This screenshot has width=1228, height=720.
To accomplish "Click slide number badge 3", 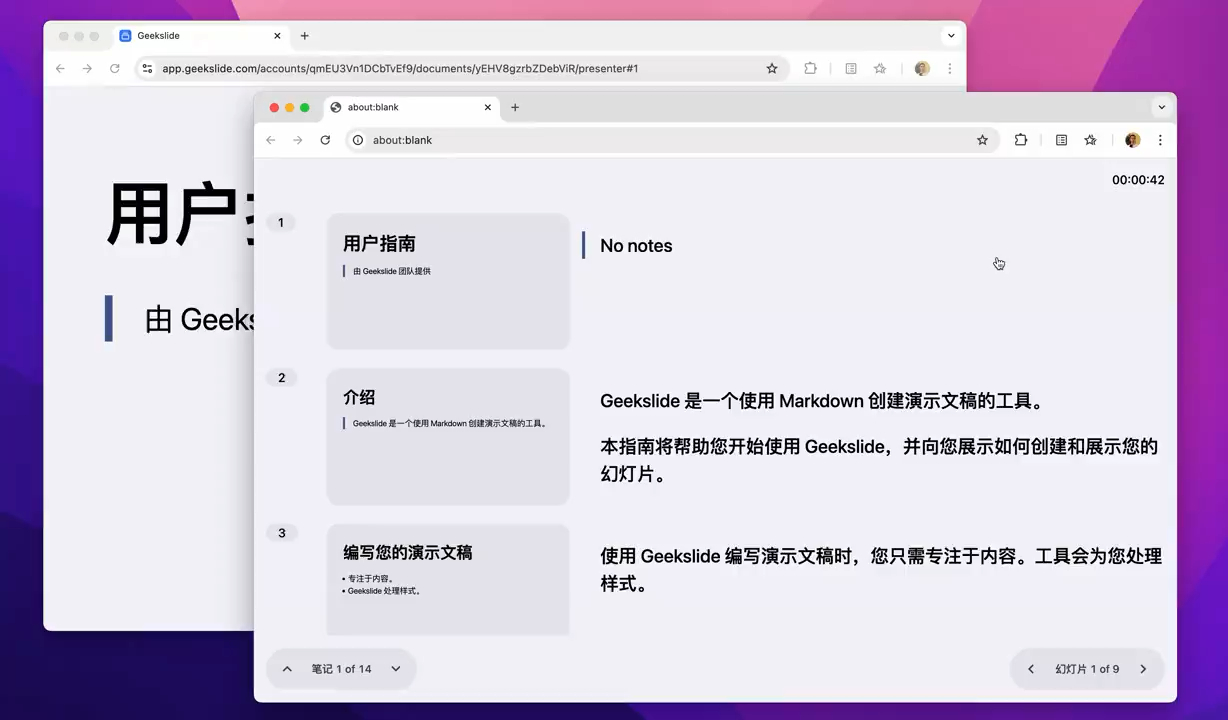I will point(281,533).
